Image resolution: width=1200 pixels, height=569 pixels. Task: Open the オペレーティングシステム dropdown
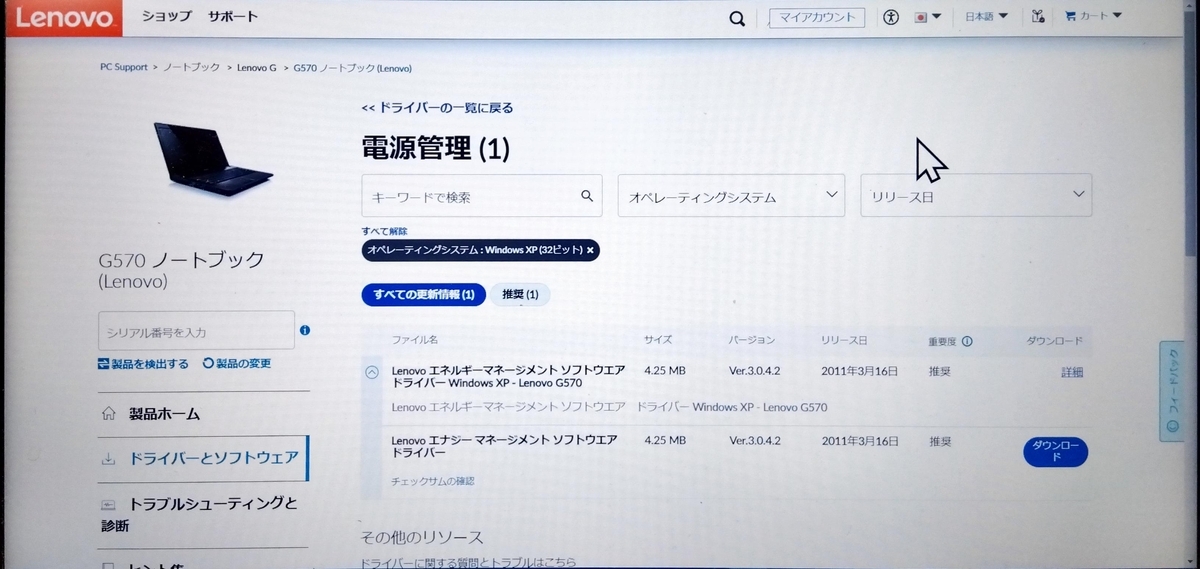(732, 196)
